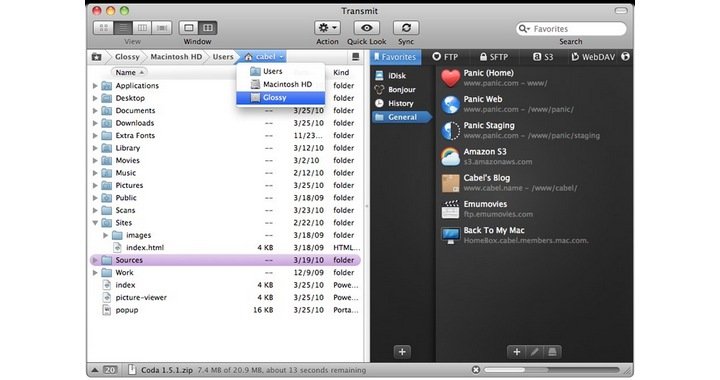Screen dimensions: 720x380
Task: Open the Amazon S3 favorite
Action: 534,156
